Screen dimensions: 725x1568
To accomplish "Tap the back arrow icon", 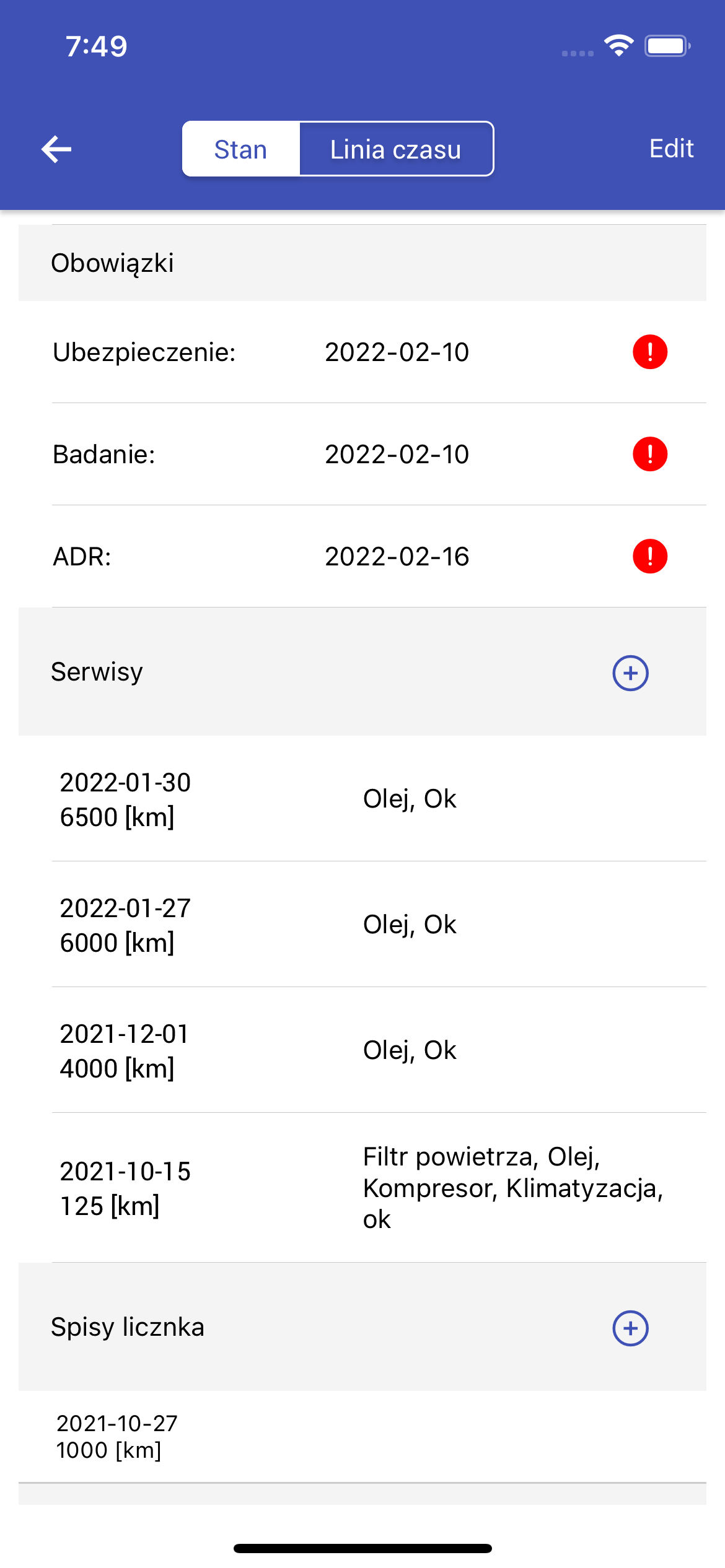I will point(56,149).
